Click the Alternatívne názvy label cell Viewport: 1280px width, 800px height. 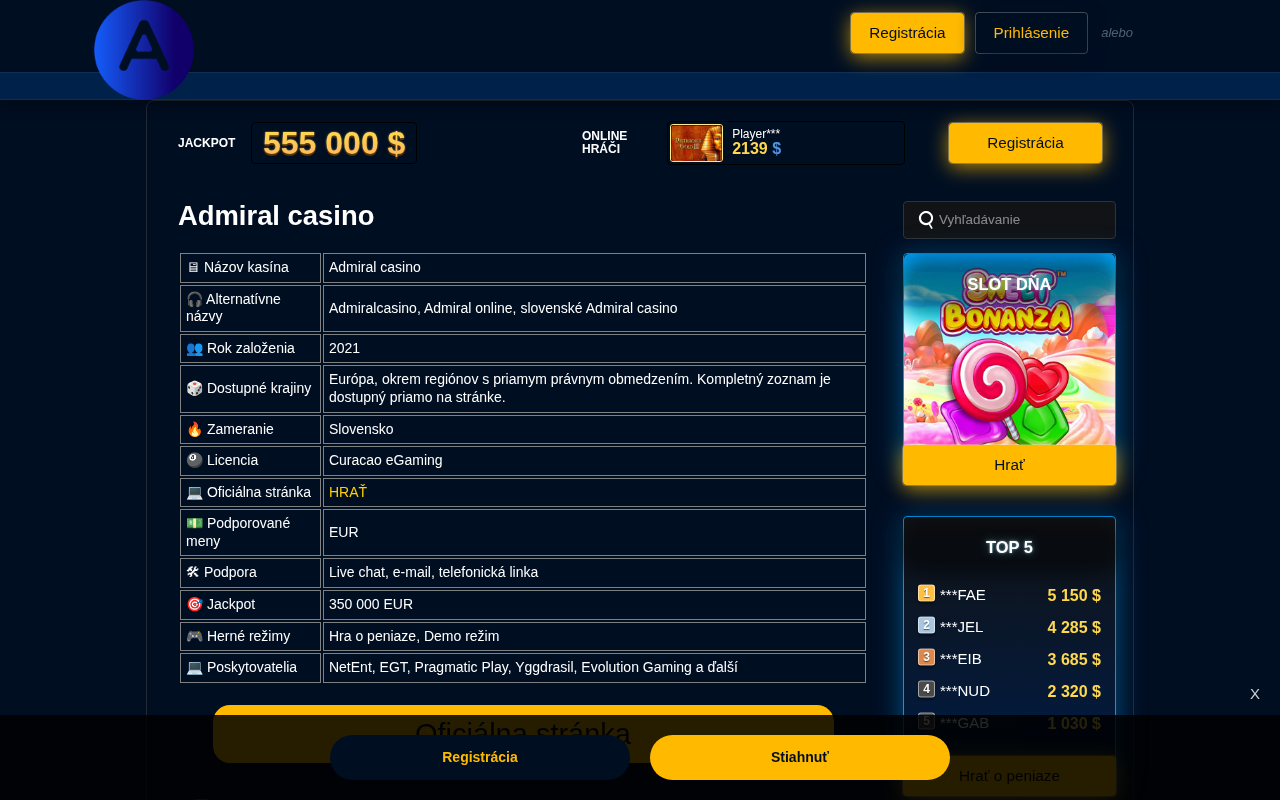(250, 308)
